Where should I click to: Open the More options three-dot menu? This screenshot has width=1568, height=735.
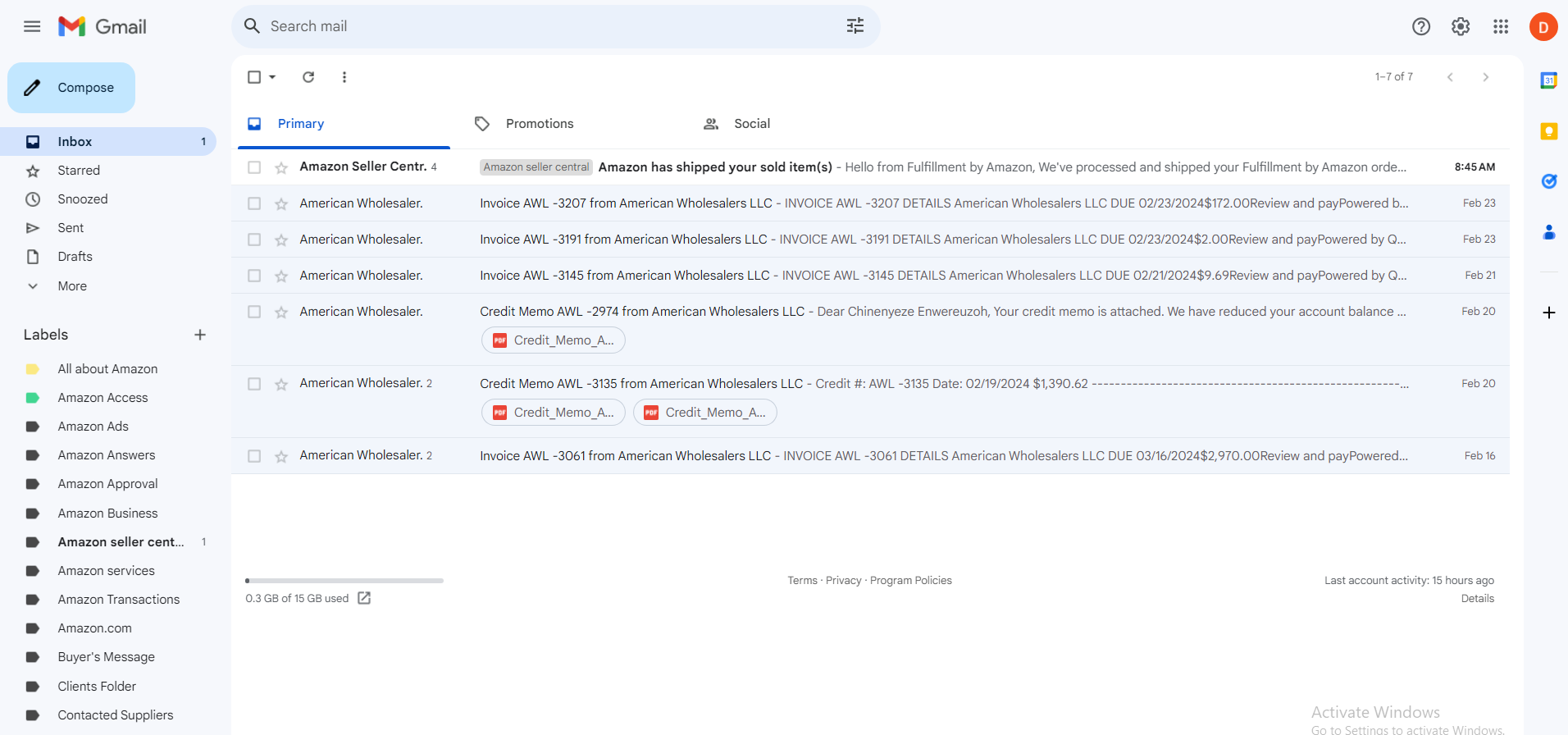[x=344, y=77]
